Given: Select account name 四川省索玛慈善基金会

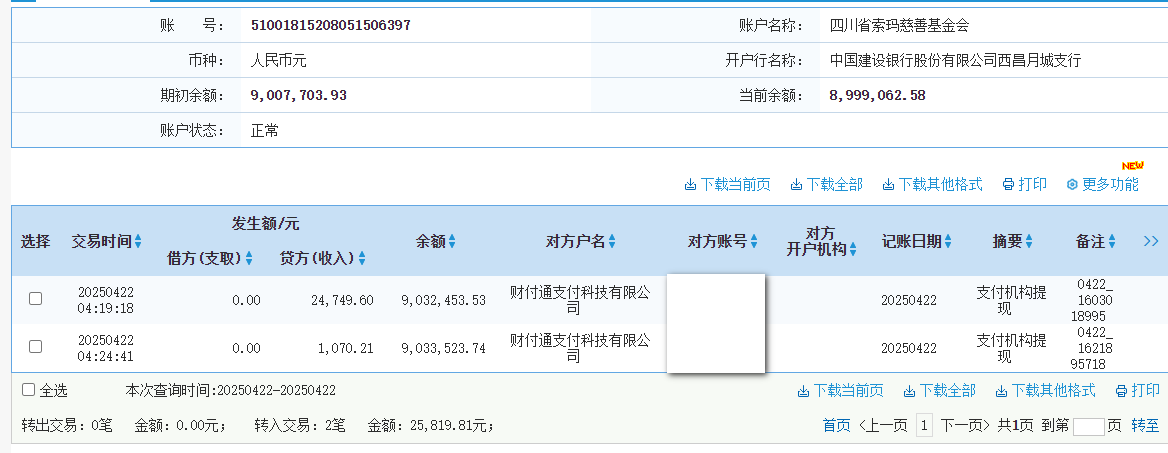Looking at the screenshot, I should click(x=900, y=25).
